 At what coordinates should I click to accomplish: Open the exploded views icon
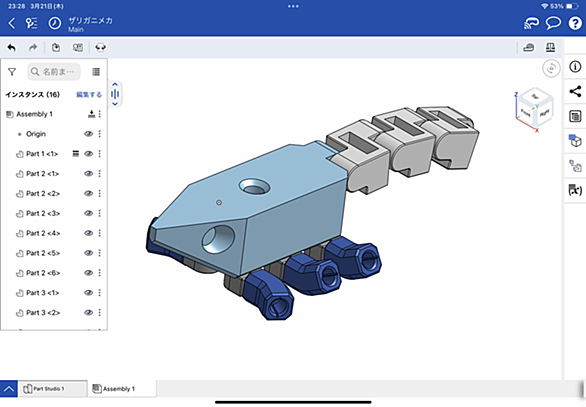(x=575, y=166)
